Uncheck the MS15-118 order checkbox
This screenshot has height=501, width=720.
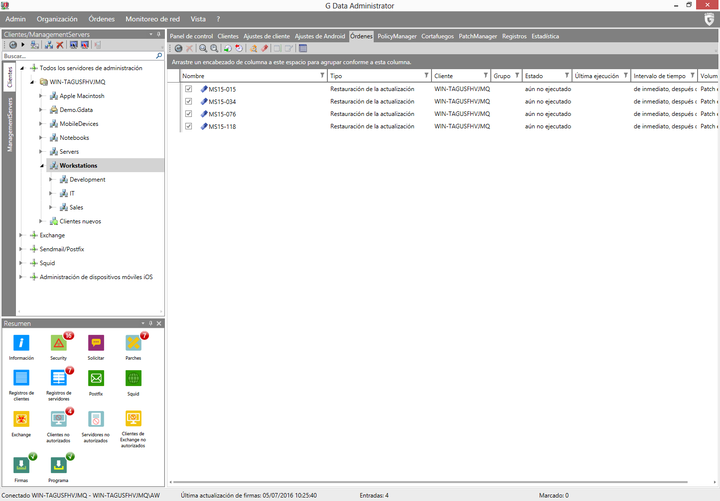(188, 126)
